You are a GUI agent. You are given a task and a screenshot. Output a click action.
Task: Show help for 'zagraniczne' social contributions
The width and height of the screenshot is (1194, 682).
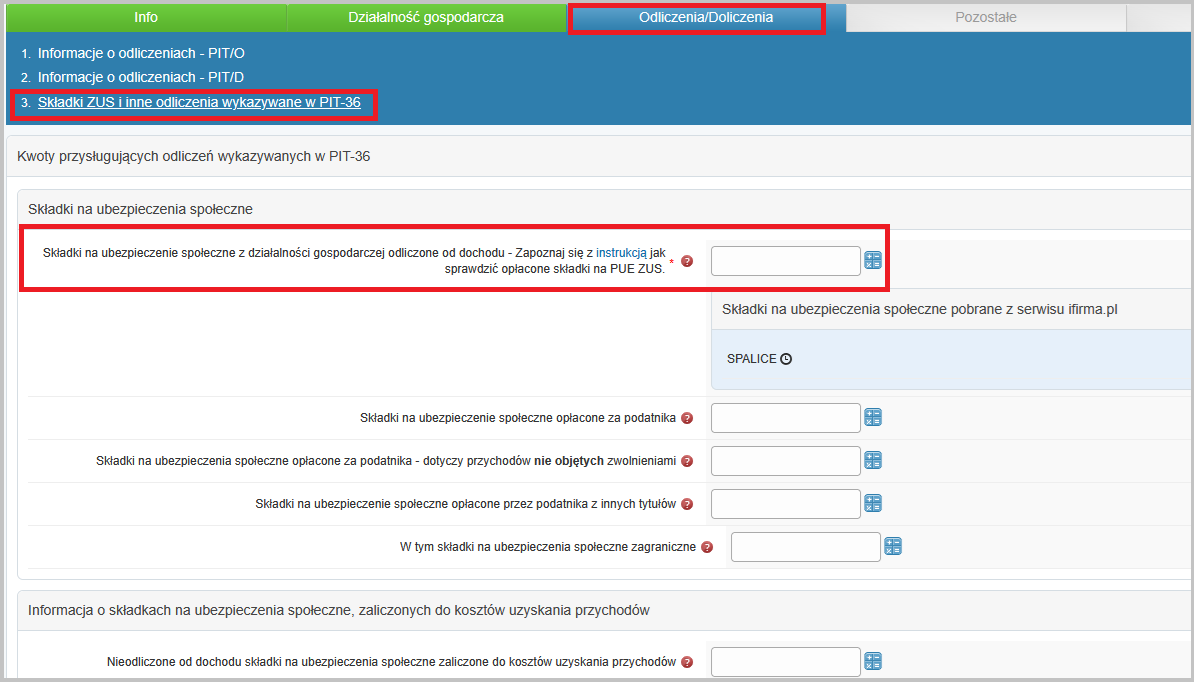[x=707, y=547]
